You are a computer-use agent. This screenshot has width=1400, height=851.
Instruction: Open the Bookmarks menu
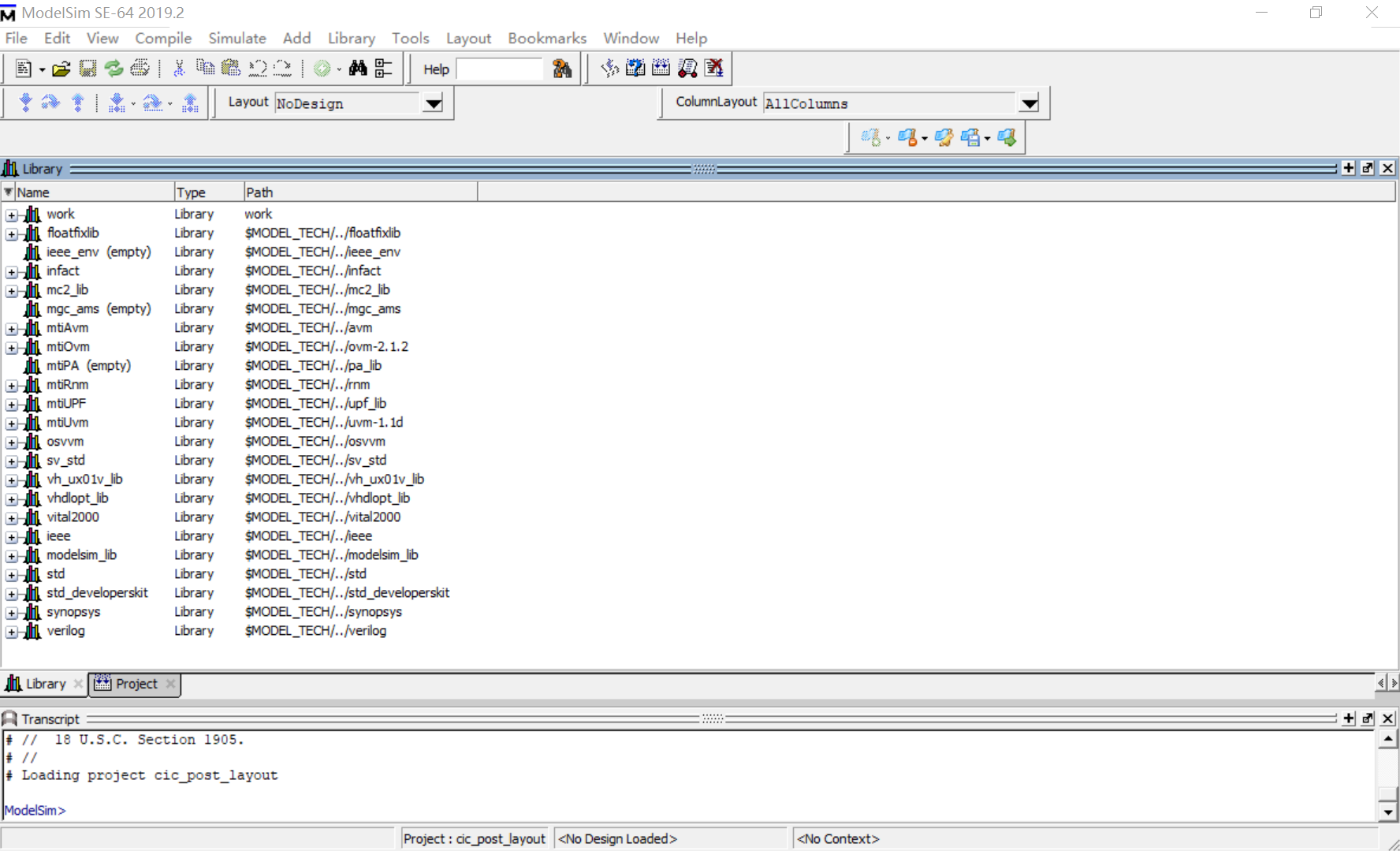pyautogui.click(x=547, y=38)
